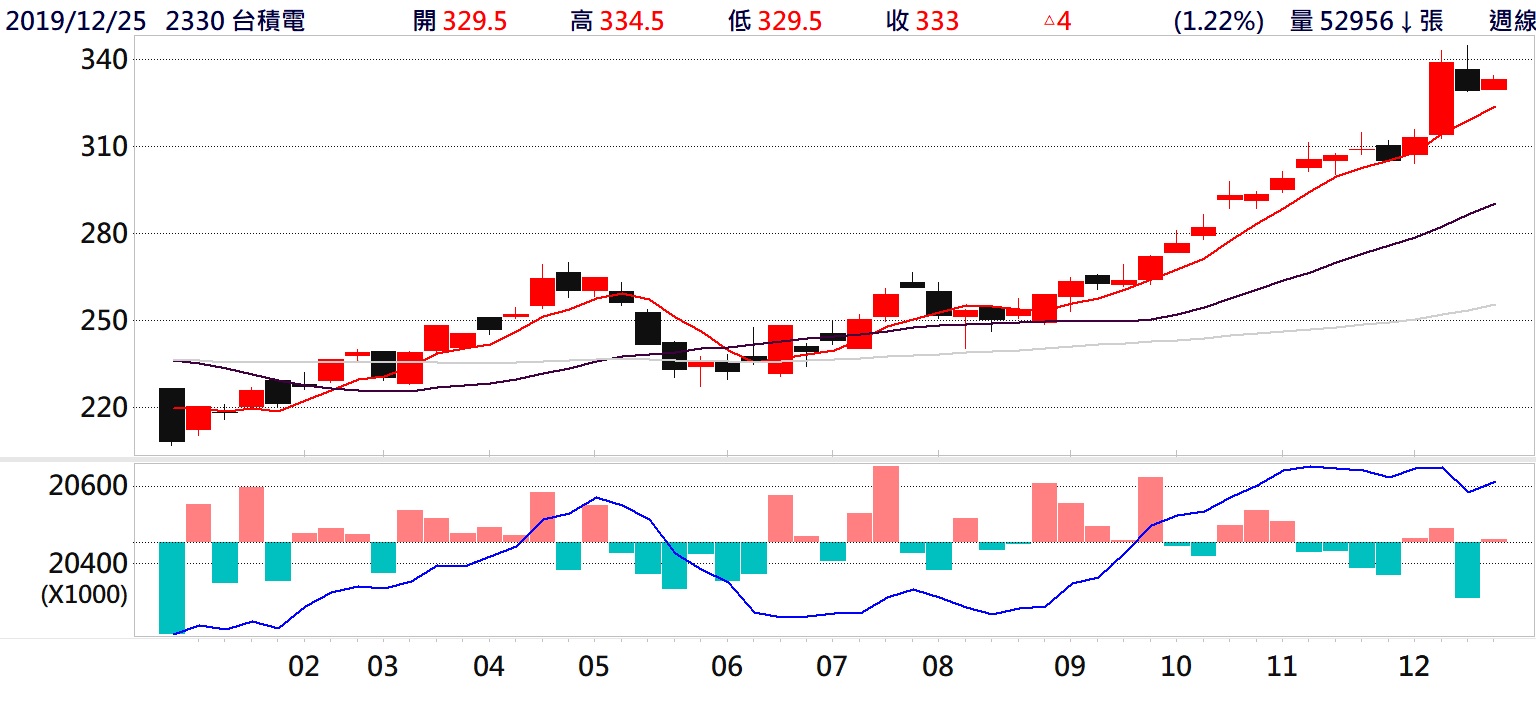
Task: Click the 05 month label on the time axis
Action: 595,667
